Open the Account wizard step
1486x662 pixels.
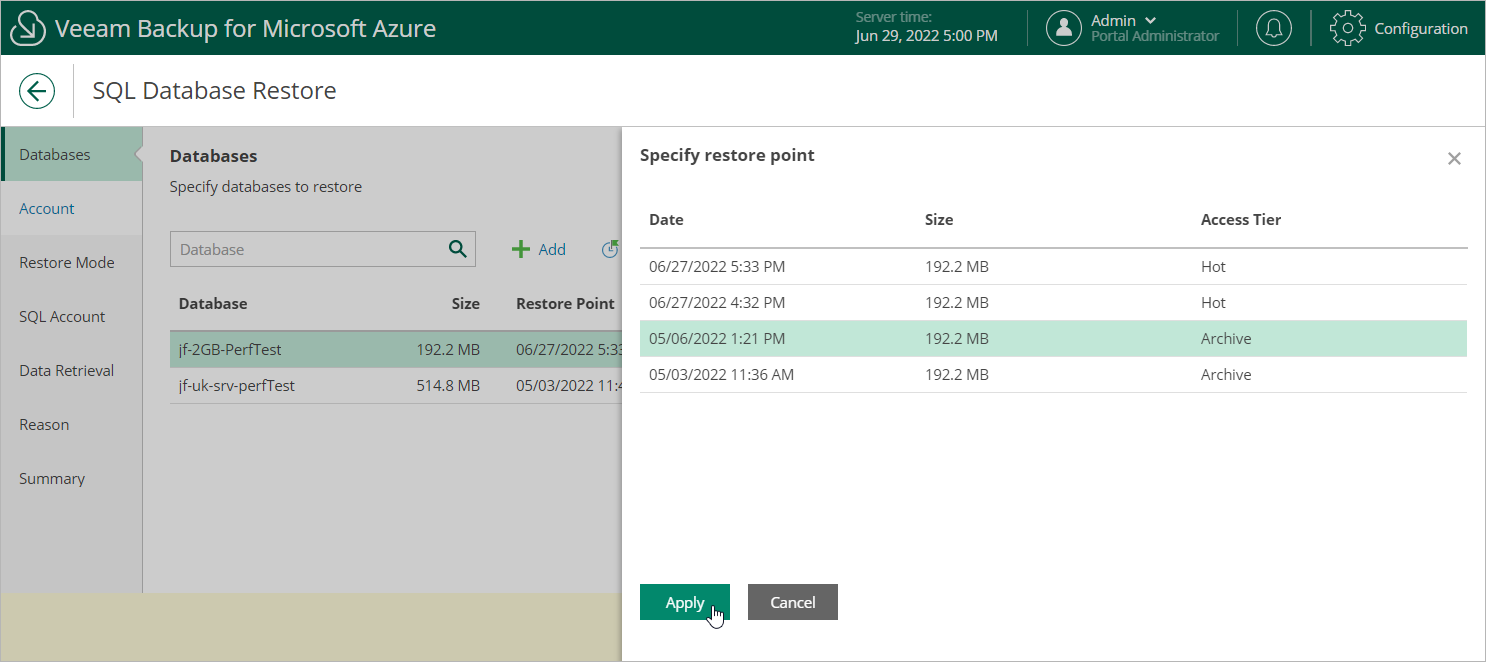coord(71,208)
